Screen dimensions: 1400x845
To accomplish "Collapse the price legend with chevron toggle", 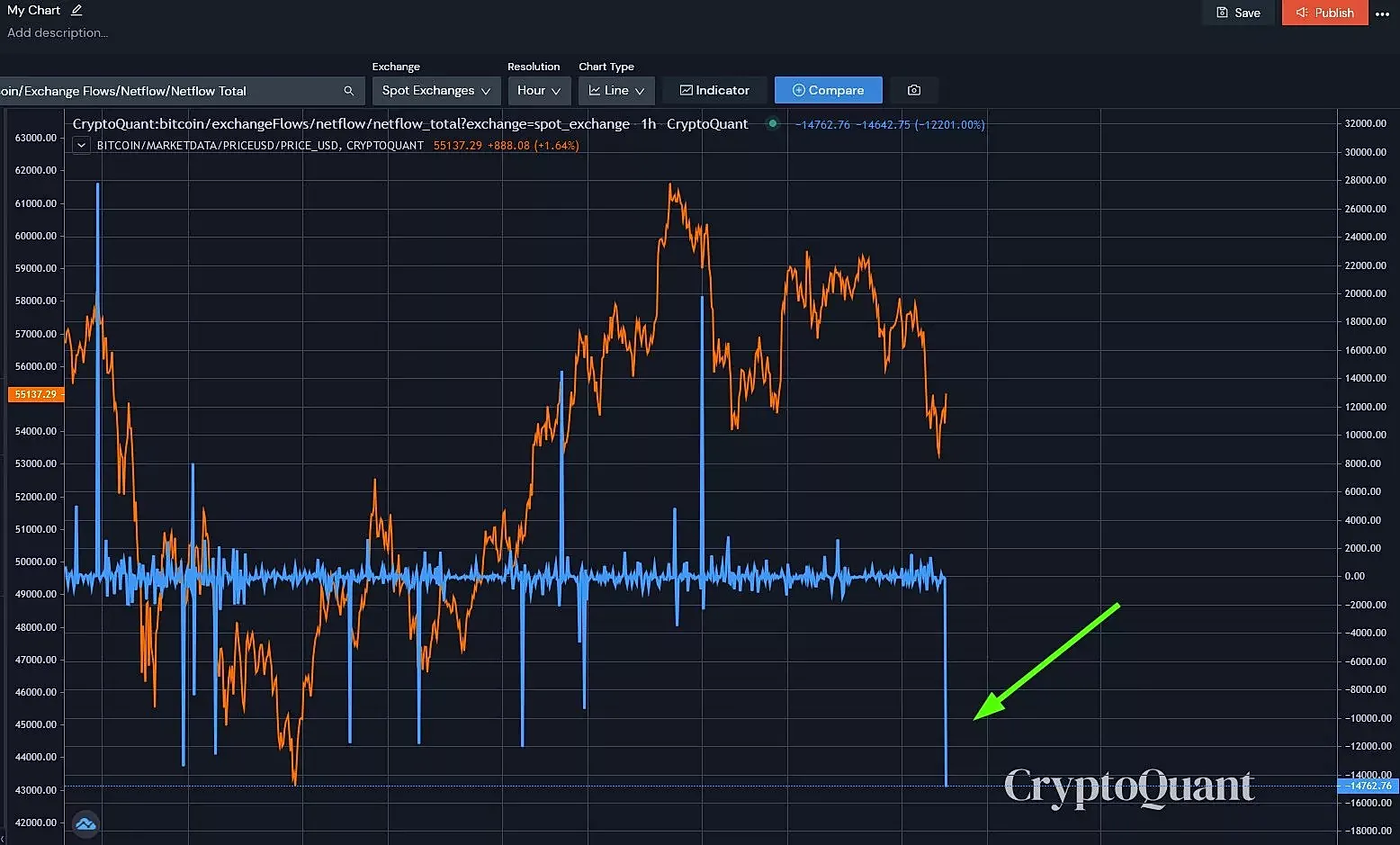I will pyautogui.click(x=81, y=145).
